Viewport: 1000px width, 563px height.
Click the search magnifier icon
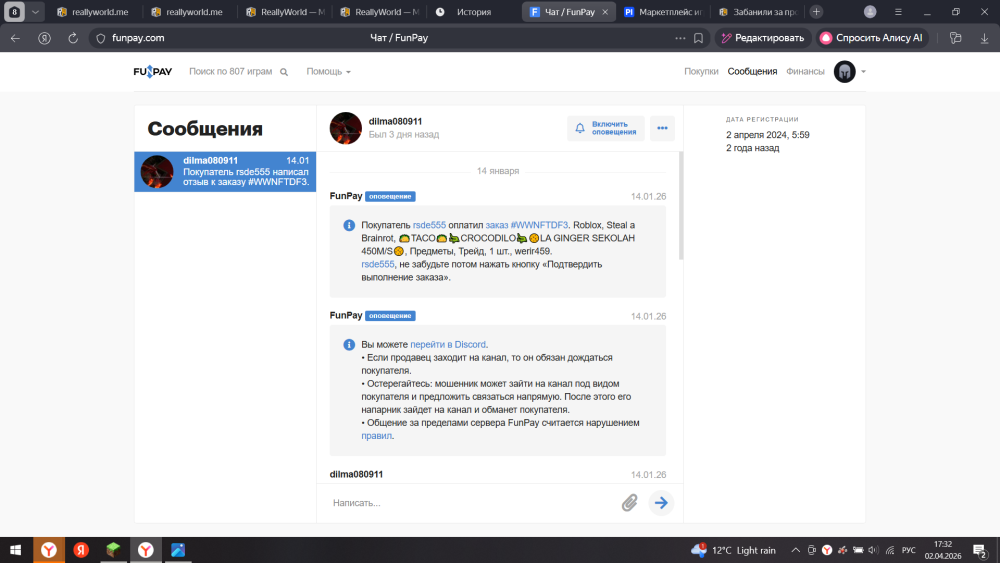click(x=284, y=72)
